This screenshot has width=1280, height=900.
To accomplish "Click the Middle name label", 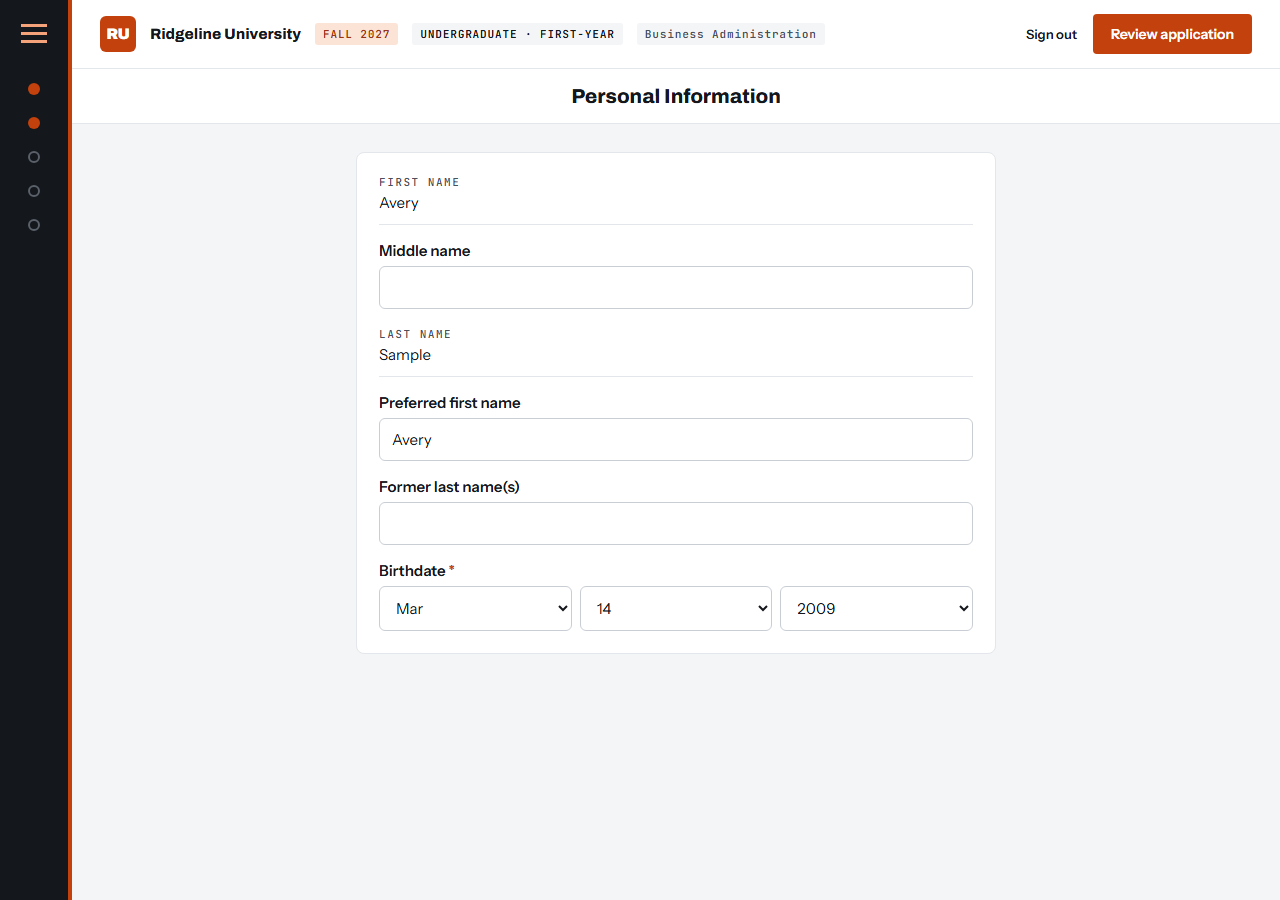I will click(x=424, y=251).
